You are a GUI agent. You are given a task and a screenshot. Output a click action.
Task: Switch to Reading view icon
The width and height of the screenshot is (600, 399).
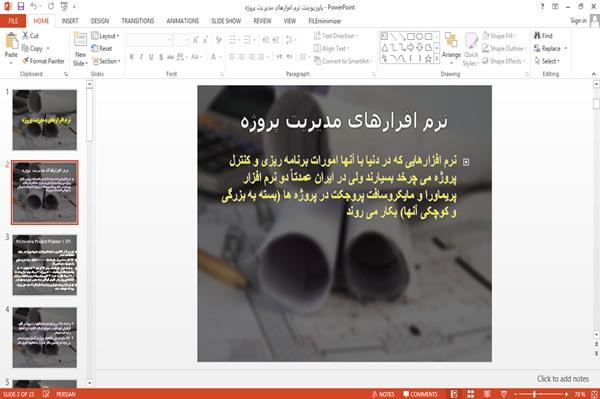point(487,394)
